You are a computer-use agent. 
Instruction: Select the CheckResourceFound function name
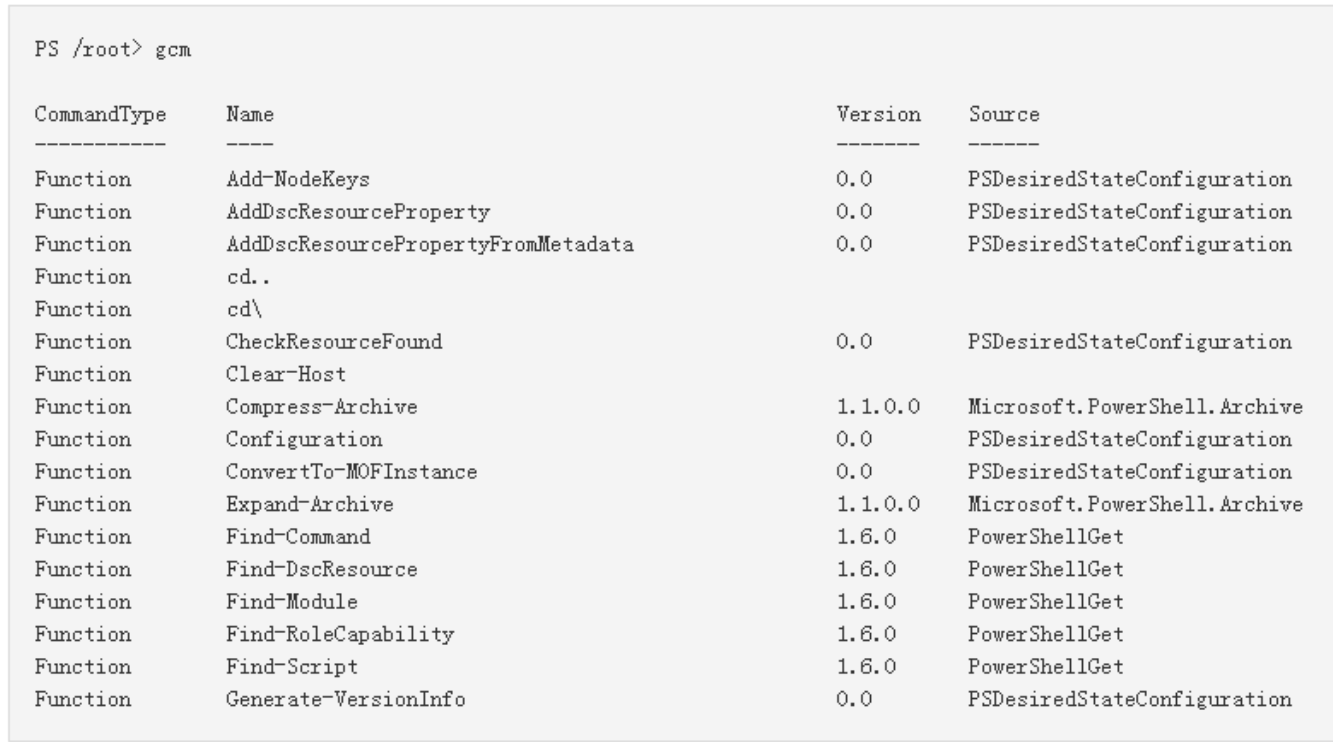tap(334, 342)
